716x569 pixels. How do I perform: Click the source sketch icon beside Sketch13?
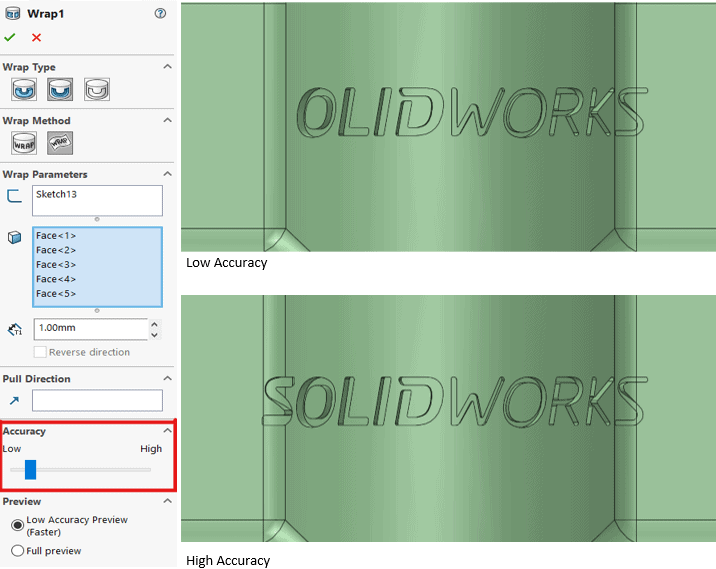tap(14, 196)
